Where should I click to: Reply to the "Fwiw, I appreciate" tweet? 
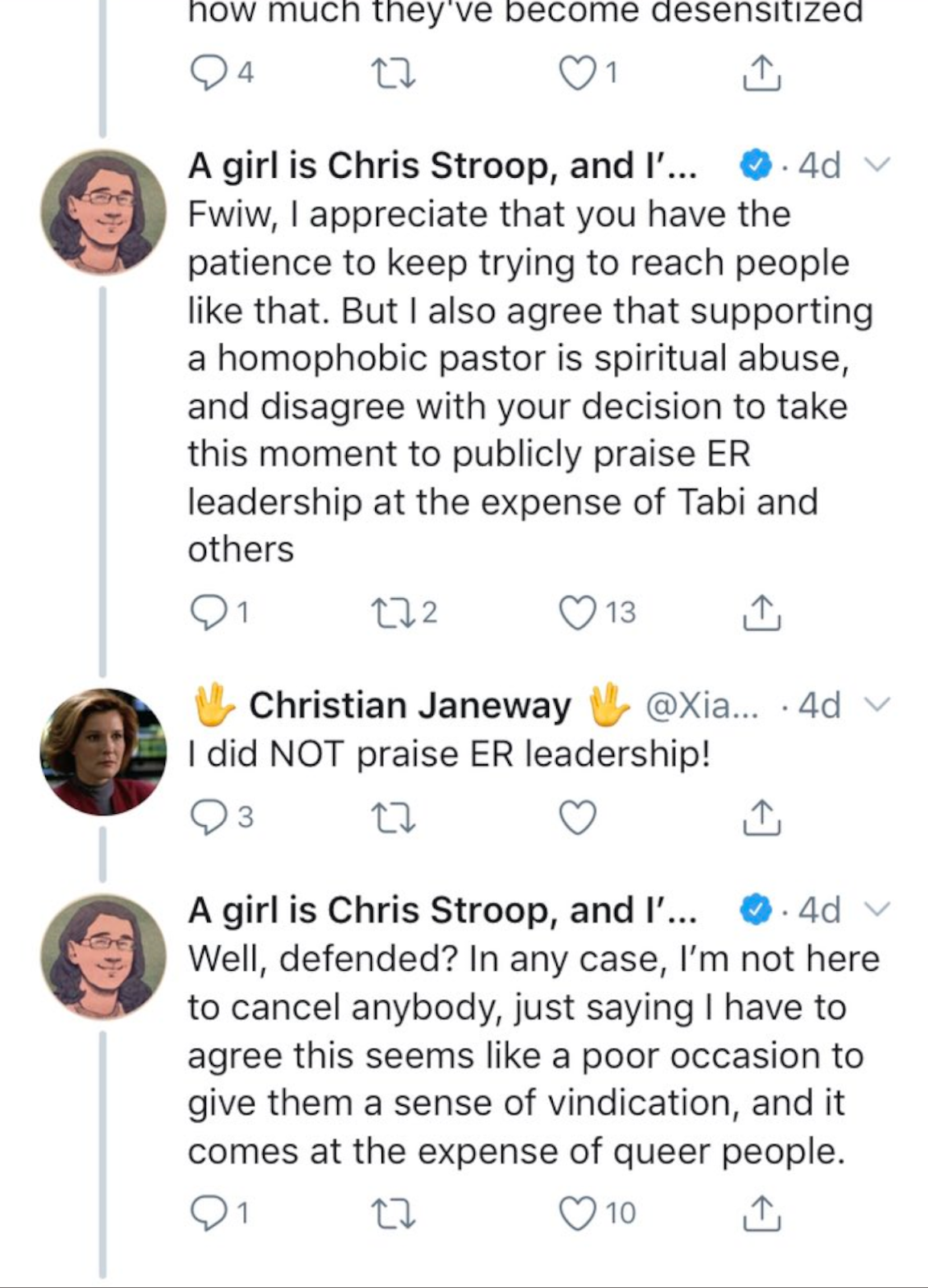pos(207,613)
